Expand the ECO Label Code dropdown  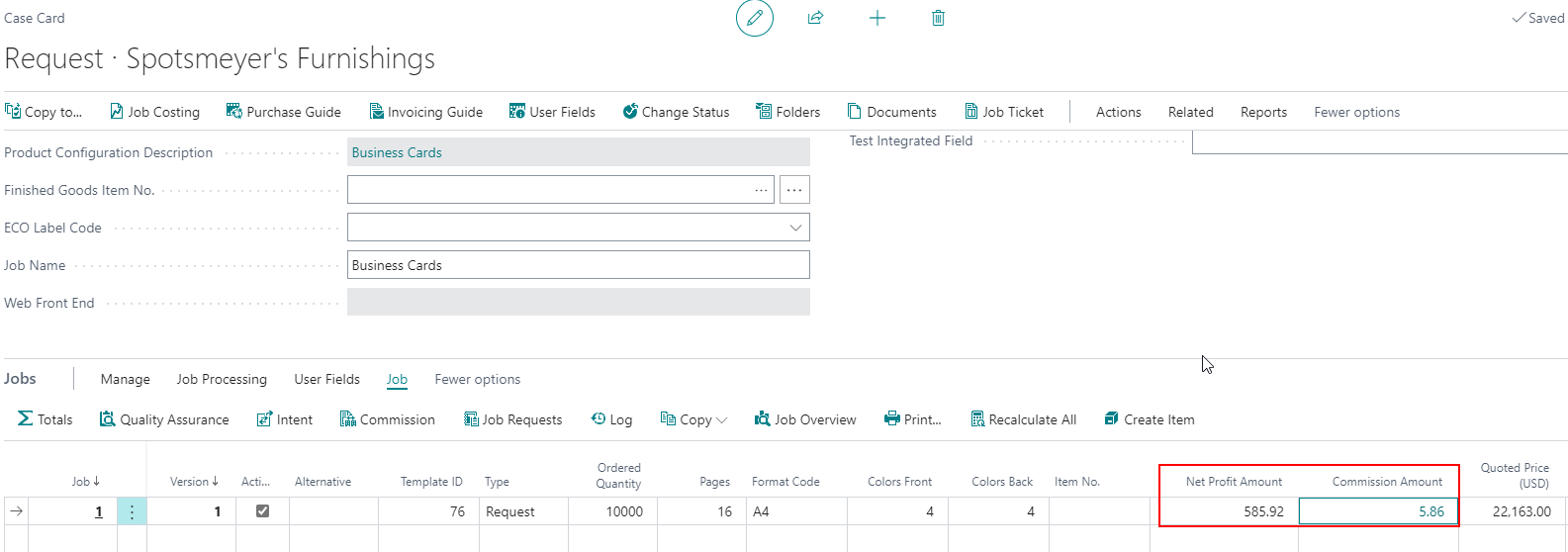795,228
